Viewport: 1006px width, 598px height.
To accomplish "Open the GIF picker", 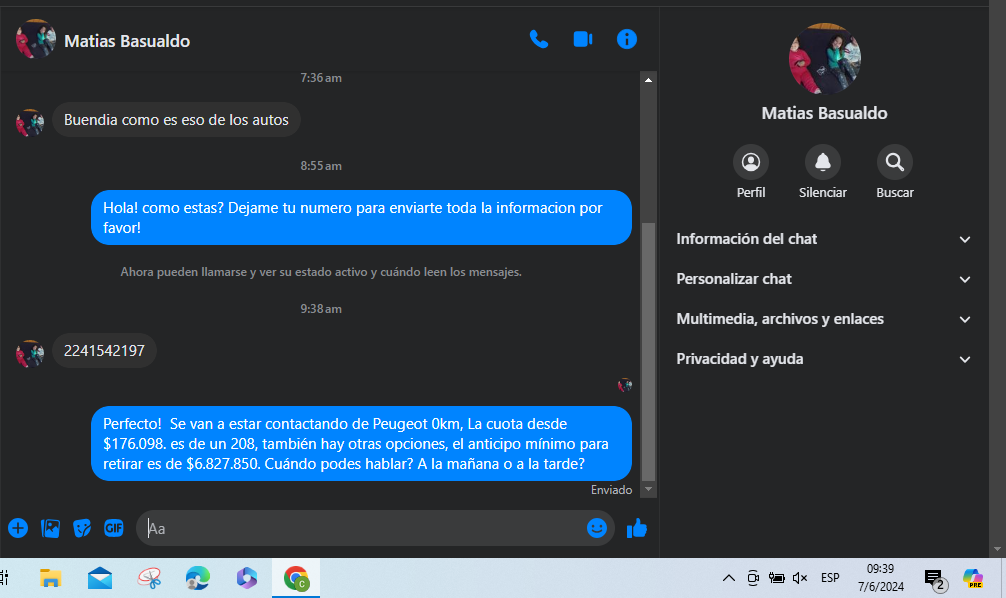I will tap(114, 528).
